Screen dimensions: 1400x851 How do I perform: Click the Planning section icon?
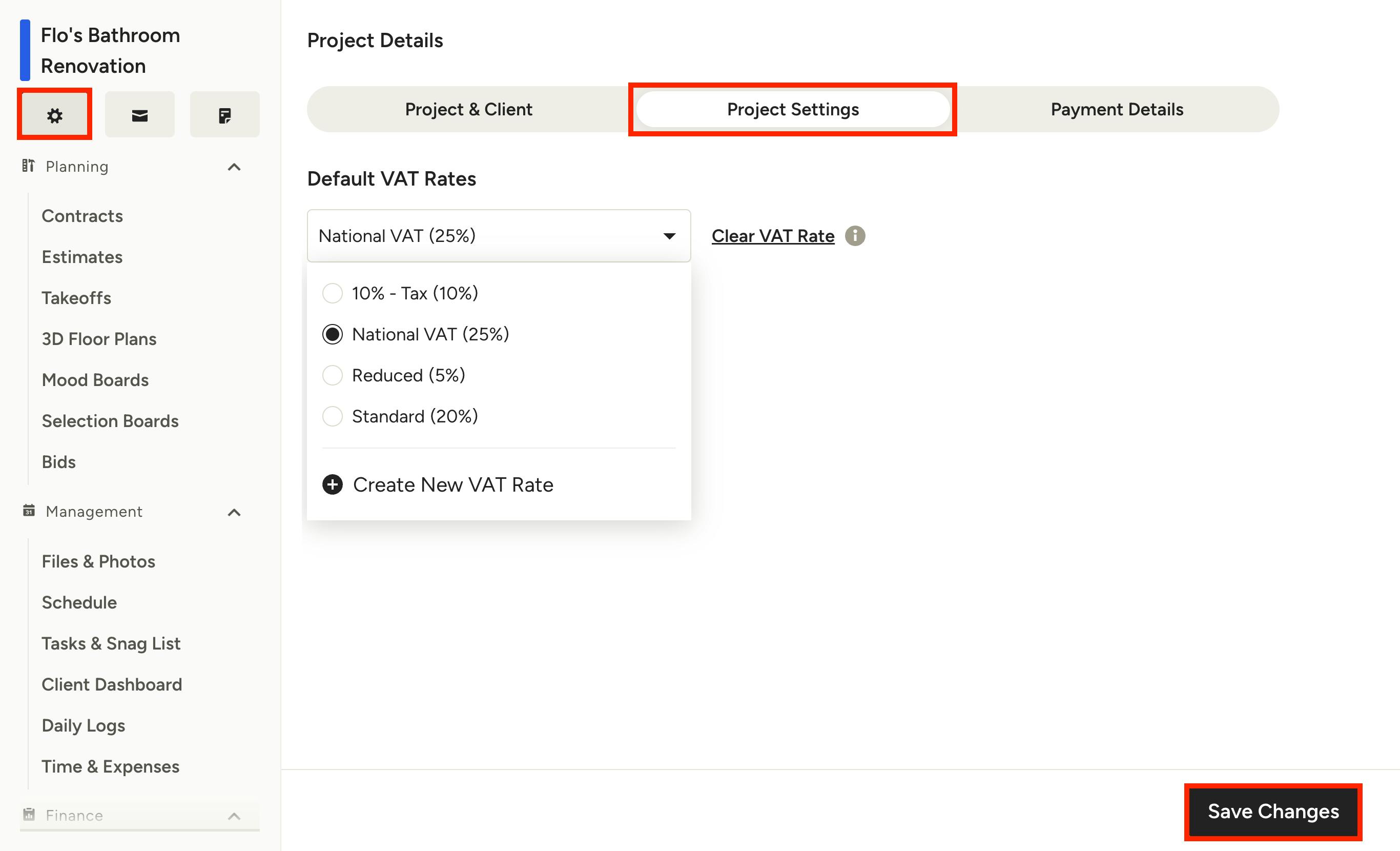[x=28, y=166]
